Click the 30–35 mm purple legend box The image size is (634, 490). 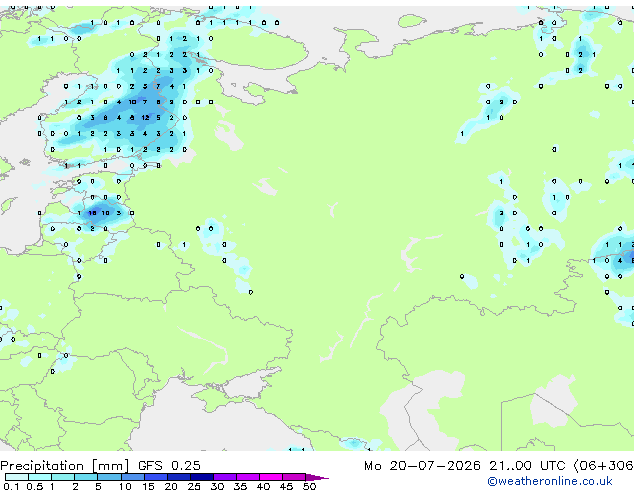224,477
